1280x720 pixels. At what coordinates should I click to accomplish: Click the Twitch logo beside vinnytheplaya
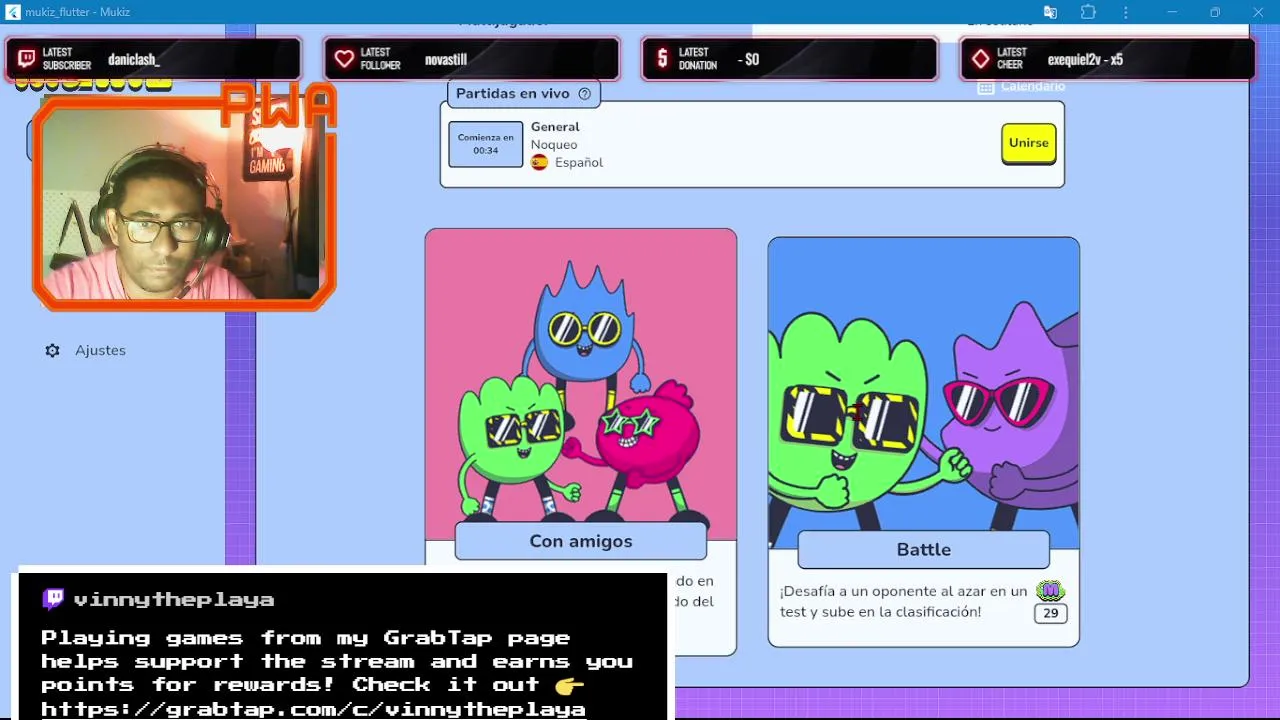point(53,599)
